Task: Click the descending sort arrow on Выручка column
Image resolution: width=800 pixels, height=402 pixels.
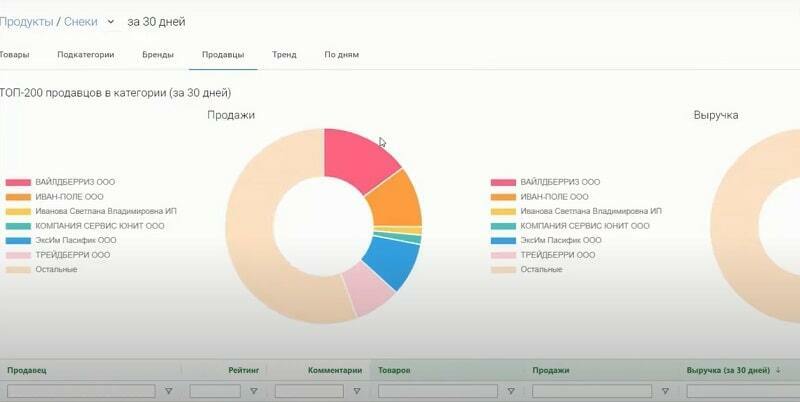Action: pos(778,370)
